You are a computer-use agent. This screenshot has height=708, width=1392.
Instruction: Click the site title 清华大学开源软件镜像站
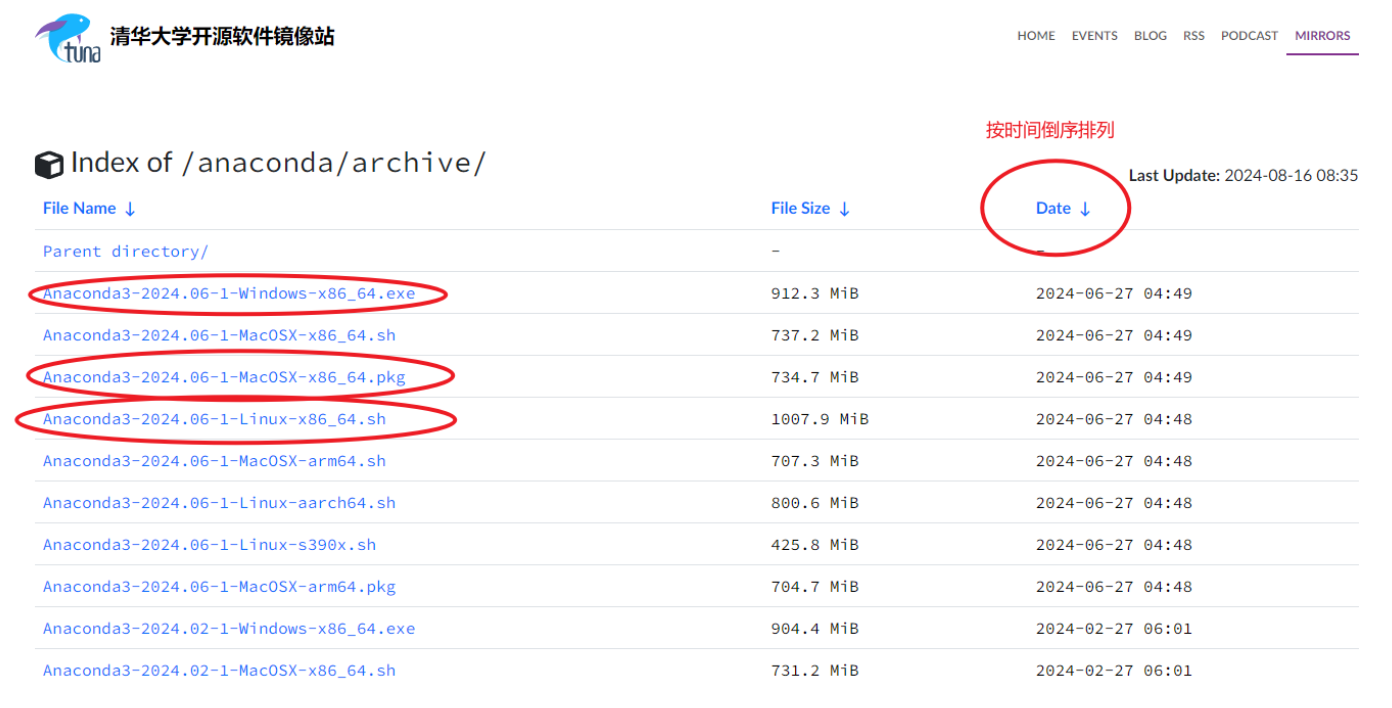(222, 37)
